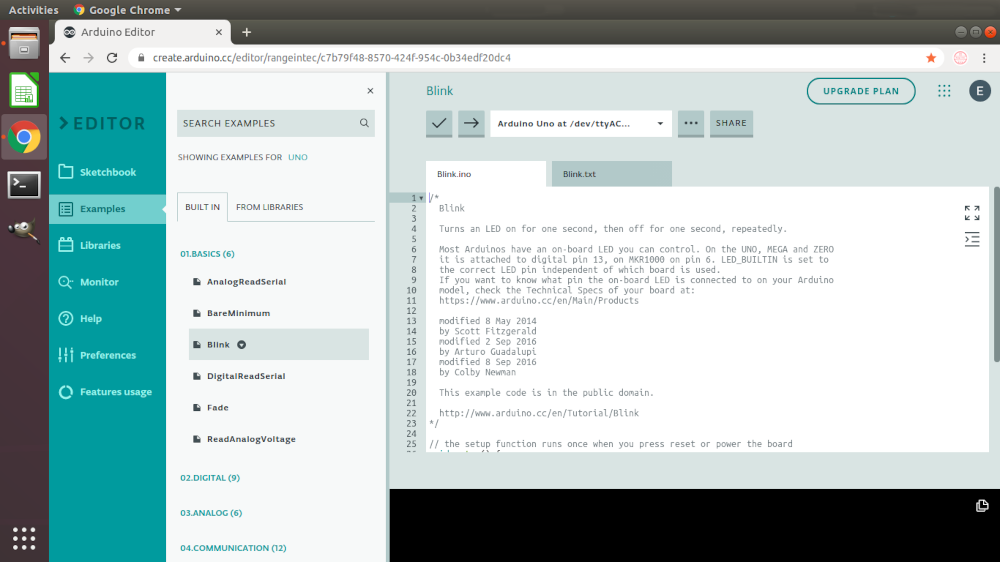Click the UNO board link

click(x=298, y=157)
